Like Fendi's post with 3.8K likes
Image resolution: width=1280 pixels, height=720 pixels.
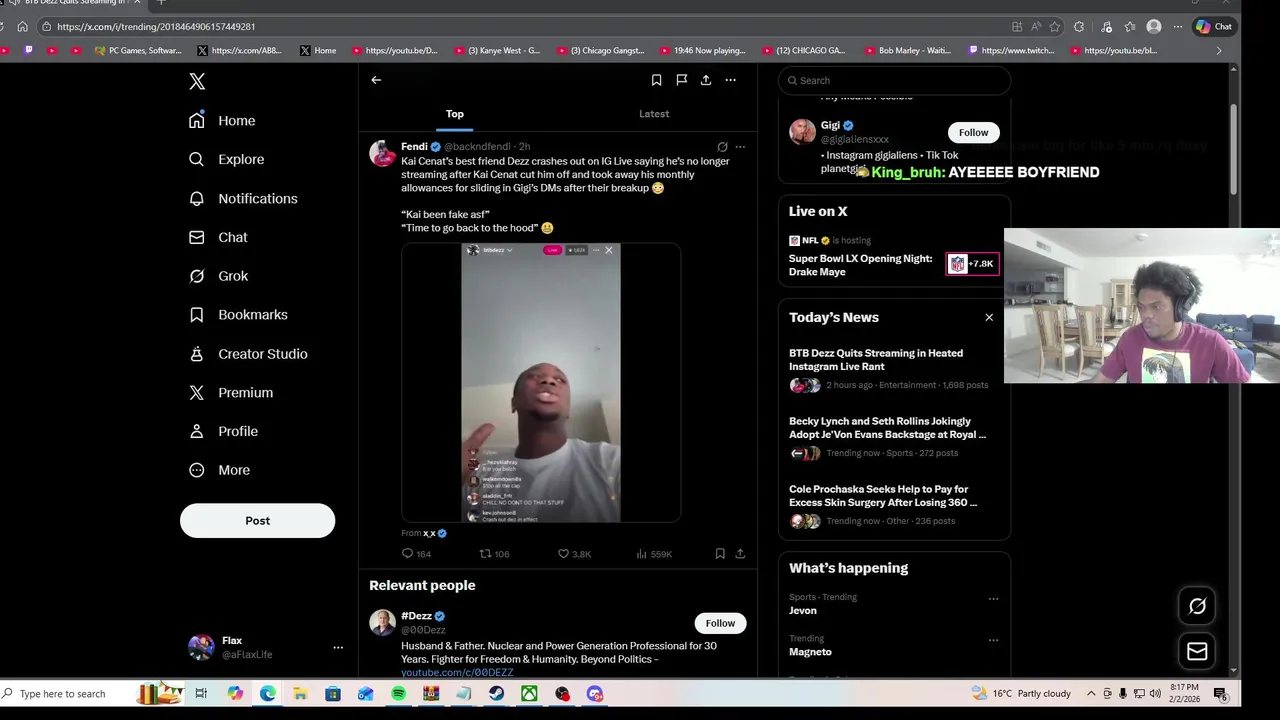pyautogui.click(x=574, y=554)
